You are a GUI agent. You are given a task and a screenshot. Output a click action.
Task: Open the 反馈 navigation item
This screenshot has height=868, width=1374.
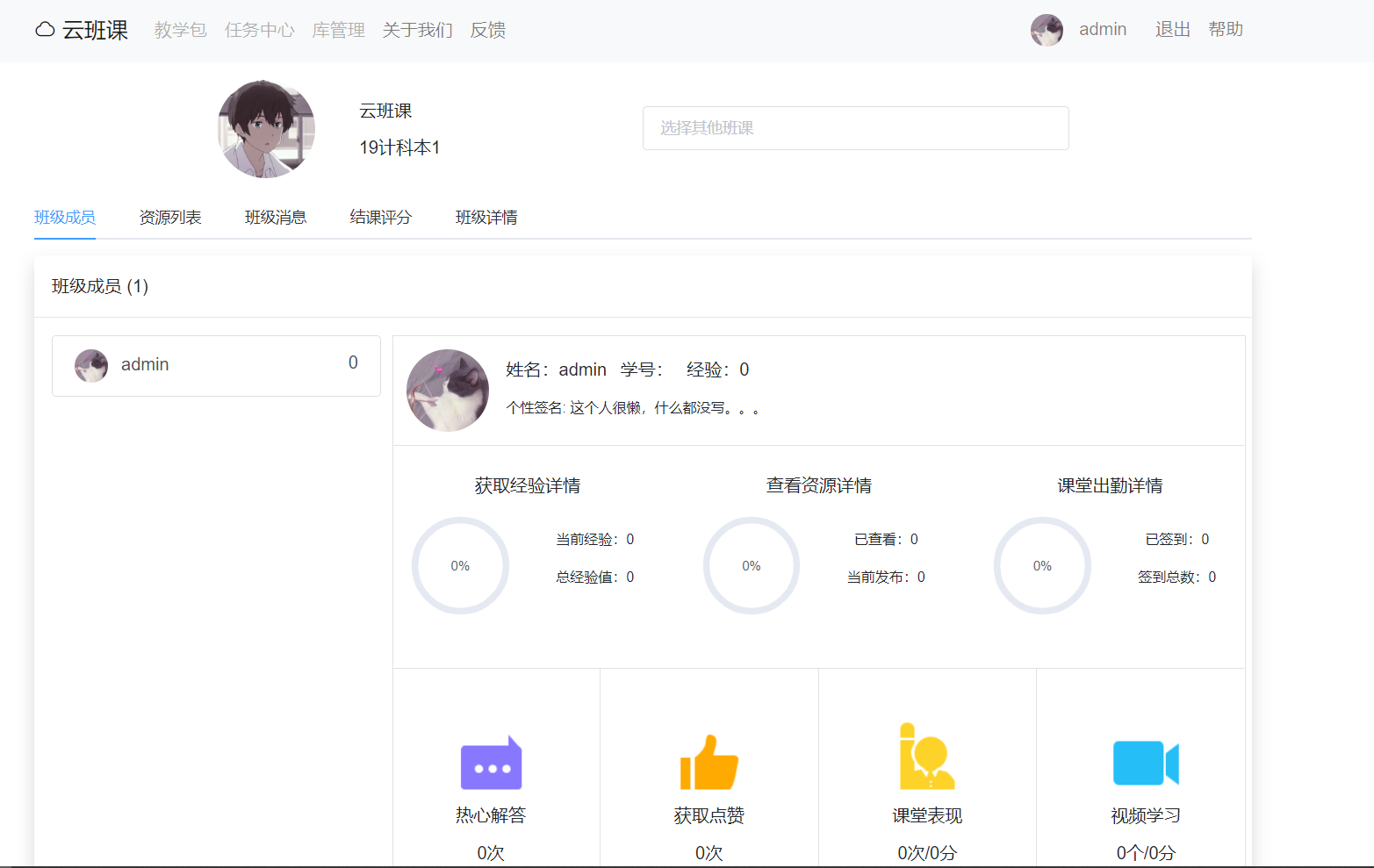click(x=488, y=30)
